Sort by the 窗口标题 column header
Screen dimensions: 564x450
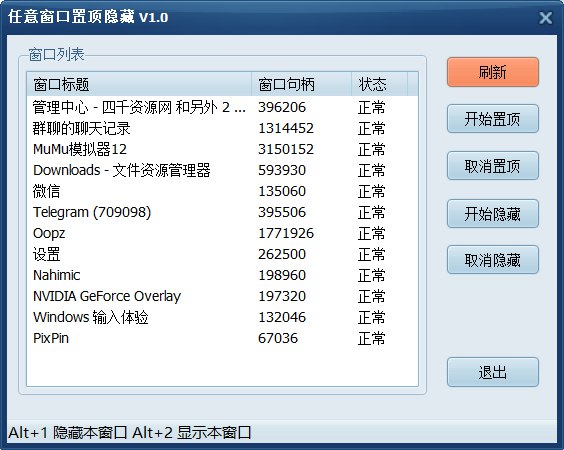coord(139,84)
